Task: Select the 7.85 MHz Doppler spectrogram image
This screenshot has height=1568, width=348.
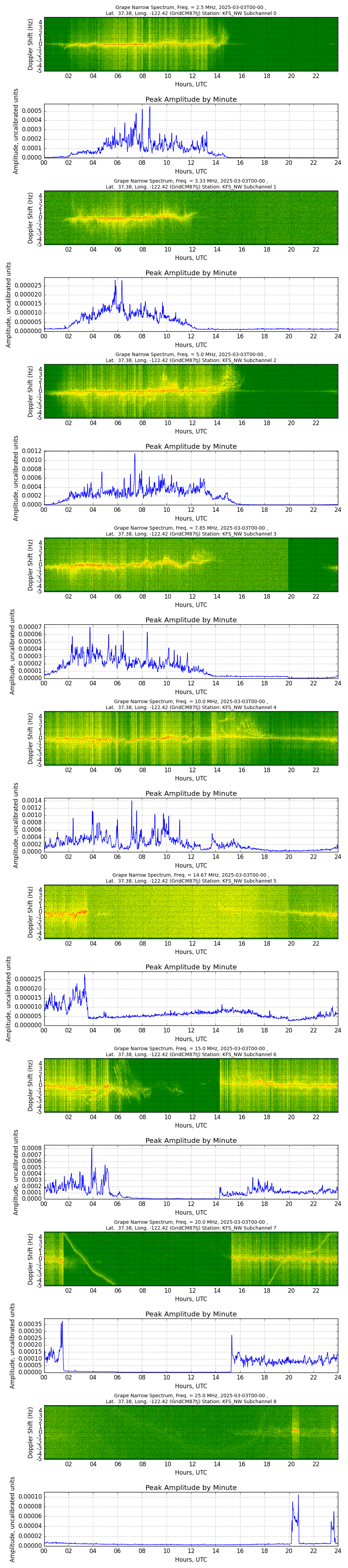Action: click(190, 565)
